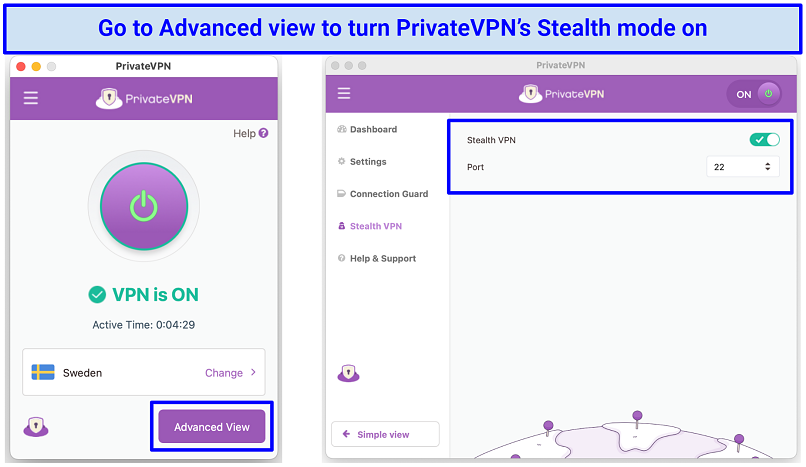Click the Dashboard gauge icon
This screenshot has height=467, width=806.
(x=341, y=129)
